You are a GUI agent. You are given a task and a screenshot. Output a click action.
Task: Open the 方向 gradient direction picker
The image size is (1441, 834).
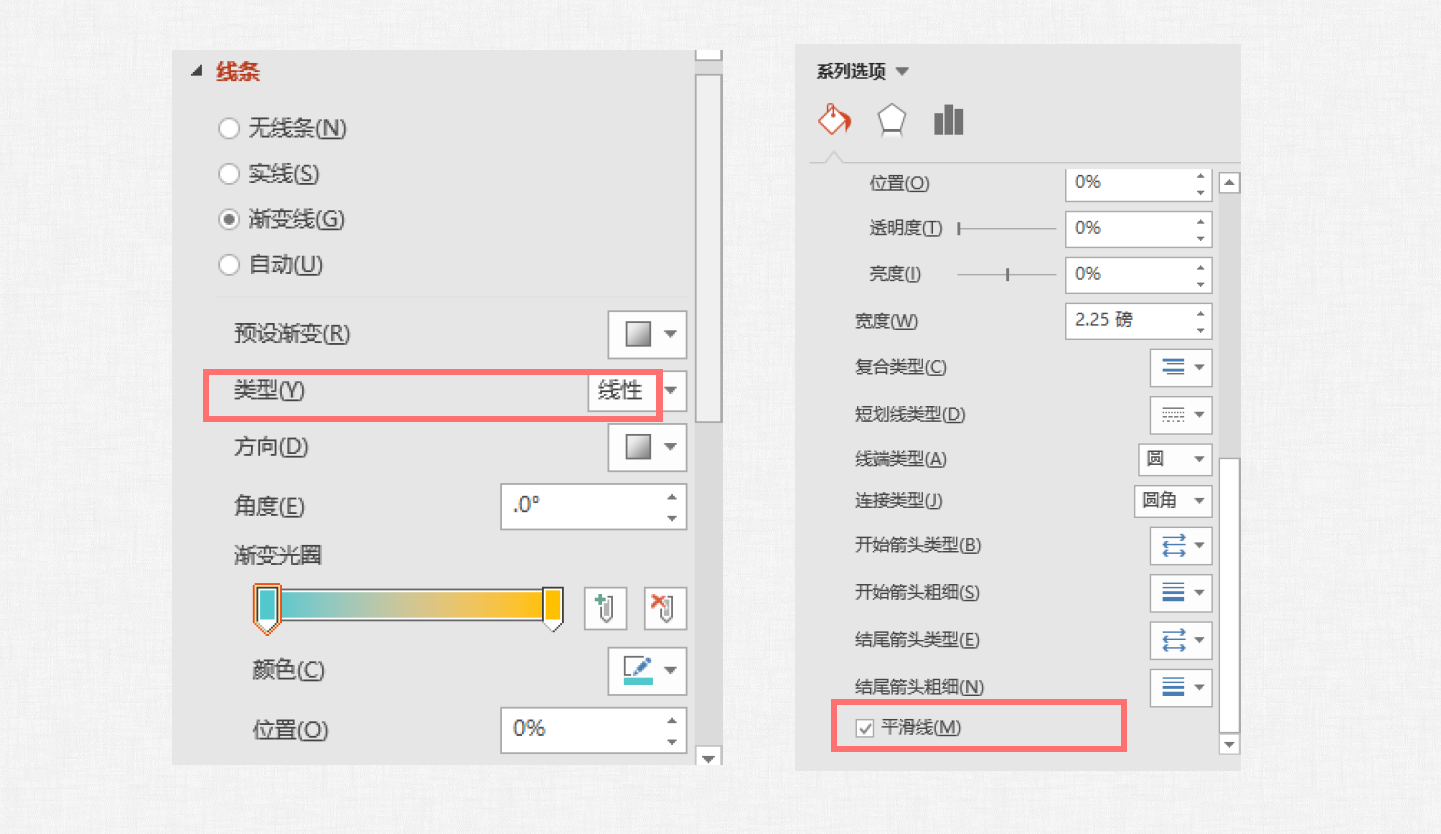tap(647, 447)
